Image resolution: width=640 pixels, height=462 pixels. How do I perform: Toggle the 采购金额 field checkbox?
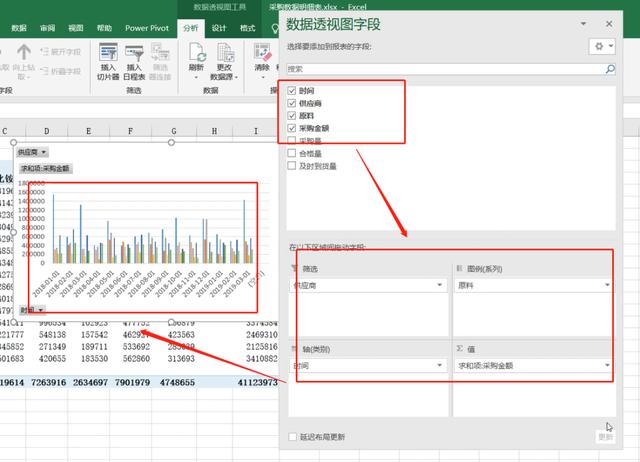(x=291, y=128)
